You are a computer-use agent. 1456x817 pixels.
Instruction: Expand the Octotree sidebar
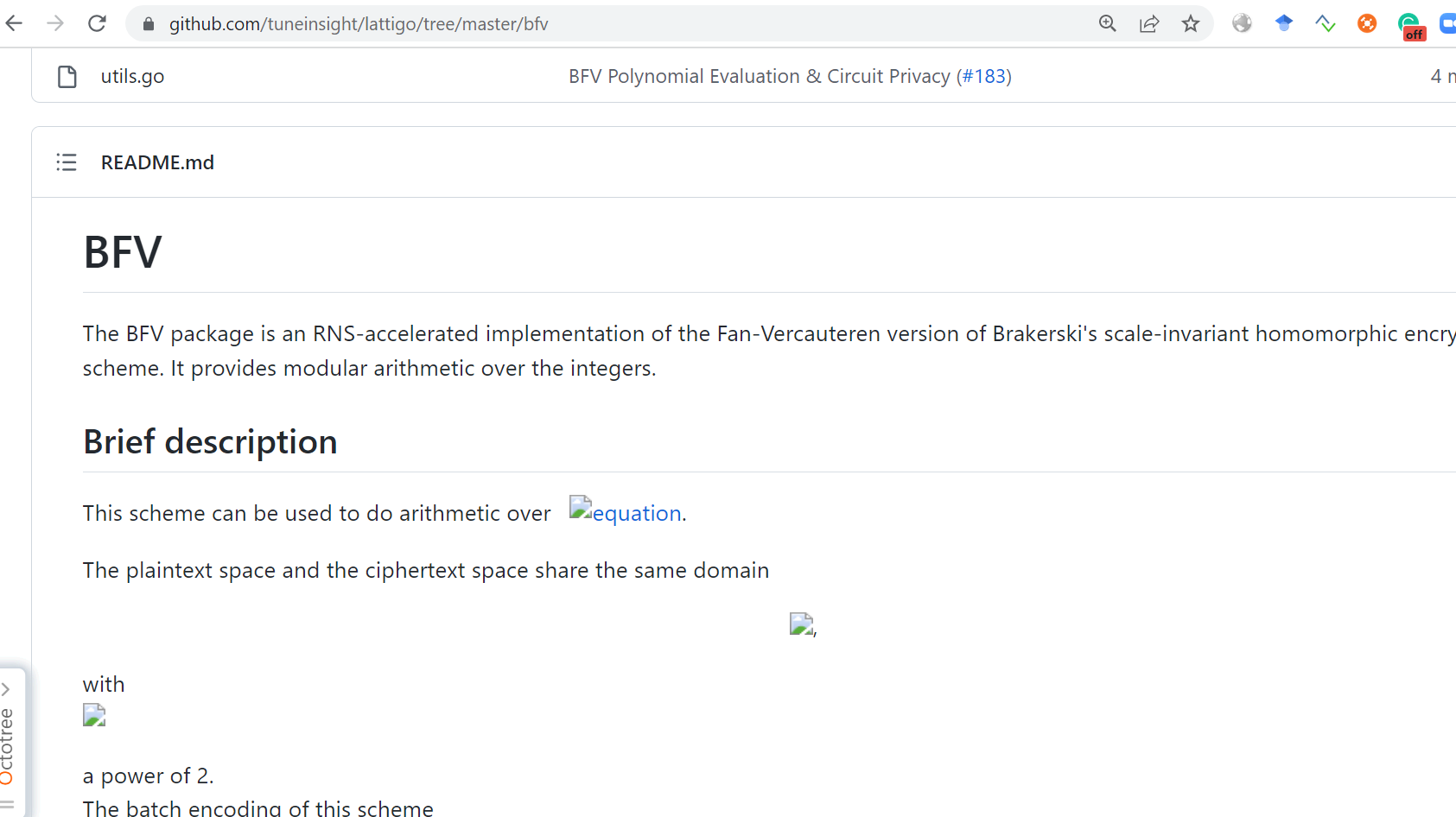tap(7, 743)
